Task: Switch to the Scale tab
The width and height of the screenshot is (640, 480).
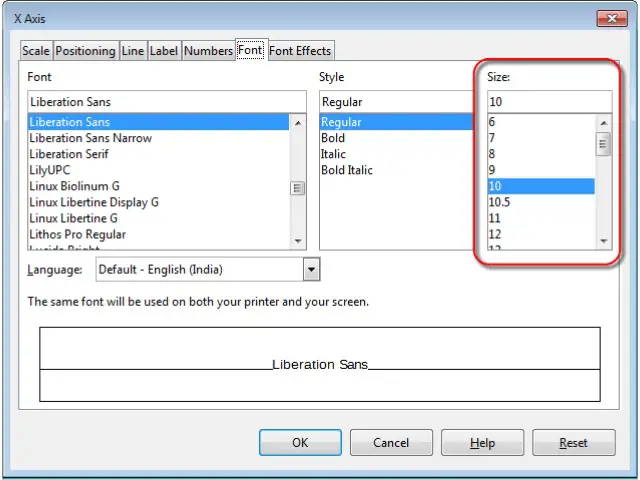Action: coord(36,51)
